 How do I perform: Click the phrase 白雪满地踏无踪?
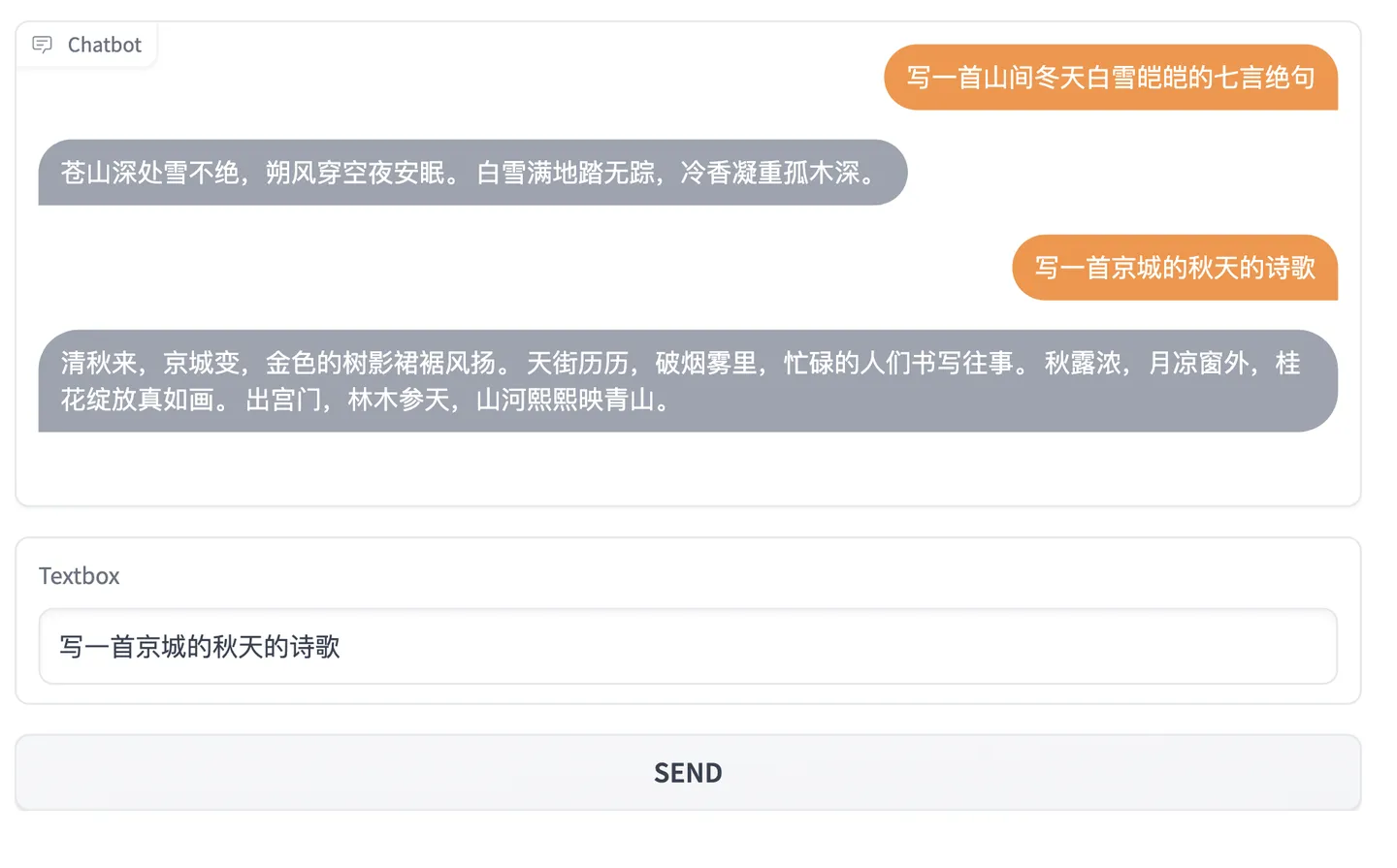566,173
